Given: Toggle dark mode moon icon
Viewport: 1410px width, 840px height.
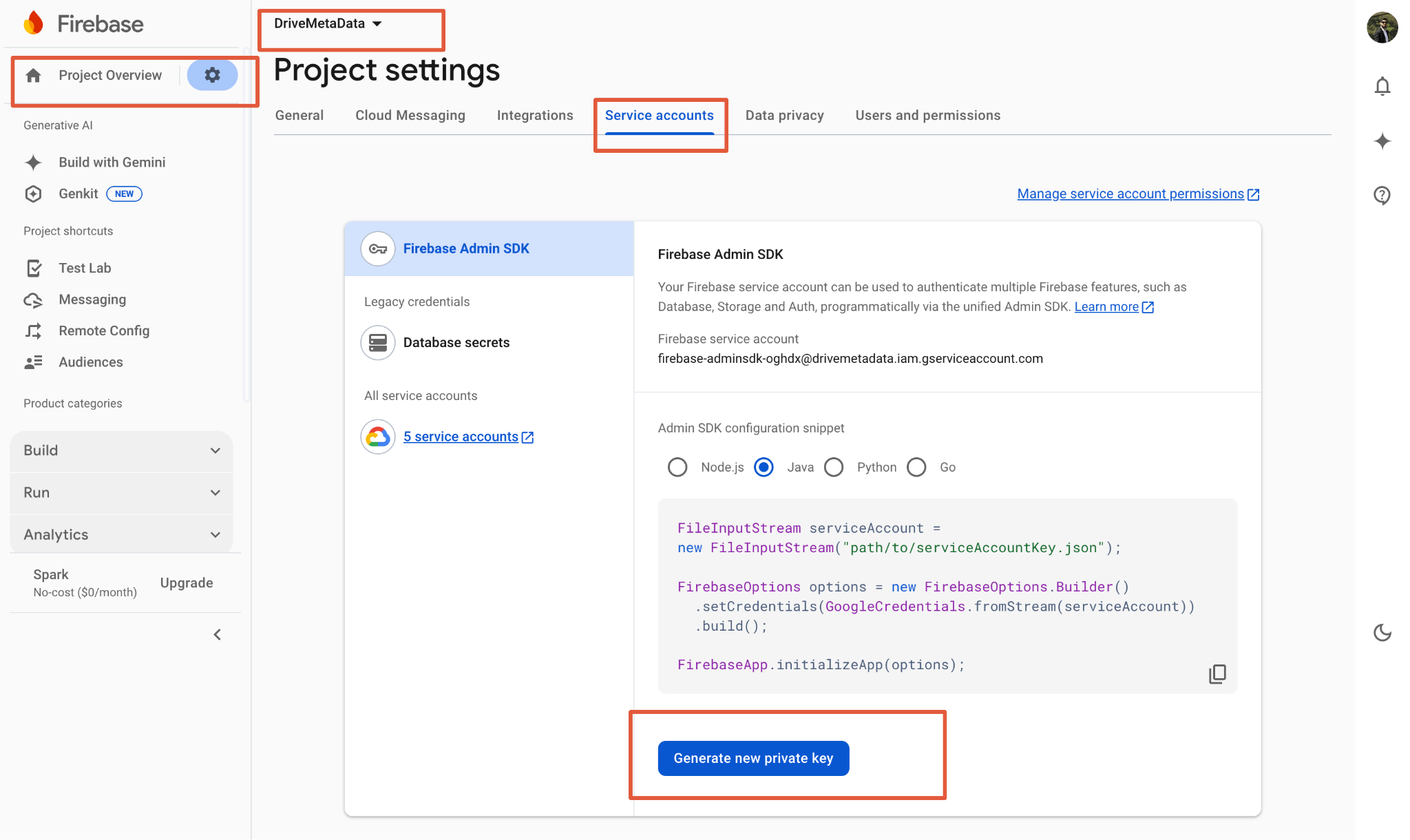Looking at the screenshot, I should [x=1382, y=632].
